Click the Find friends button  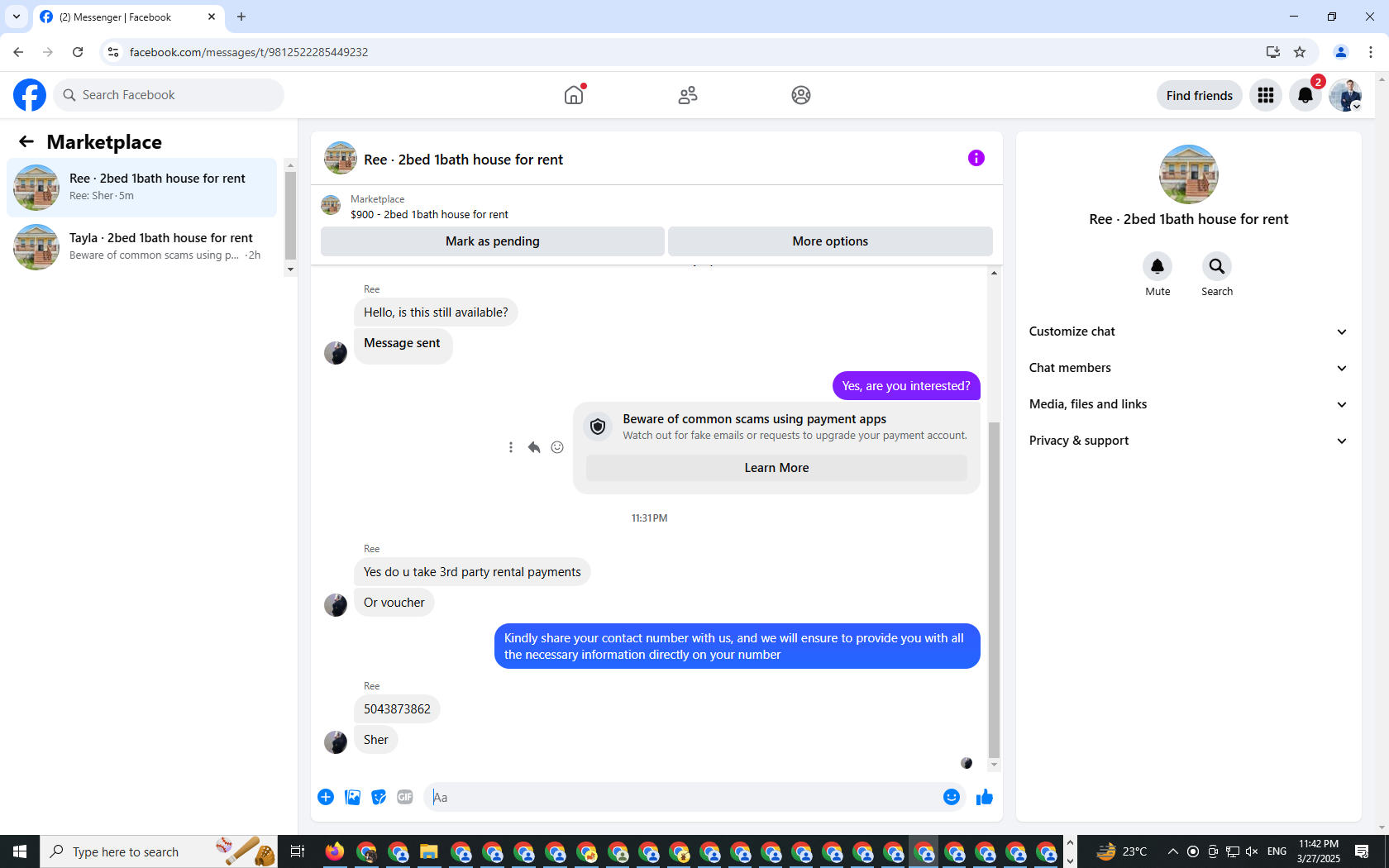(x=1199, y=95)
